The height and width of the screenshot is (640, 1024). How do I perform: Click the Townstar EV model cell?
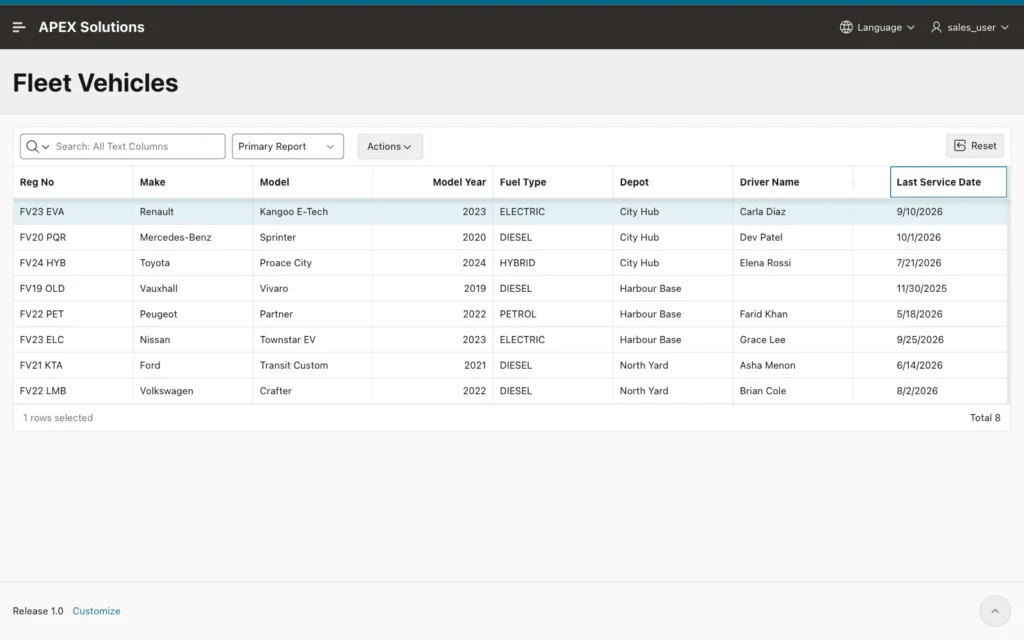click(313, 340)
